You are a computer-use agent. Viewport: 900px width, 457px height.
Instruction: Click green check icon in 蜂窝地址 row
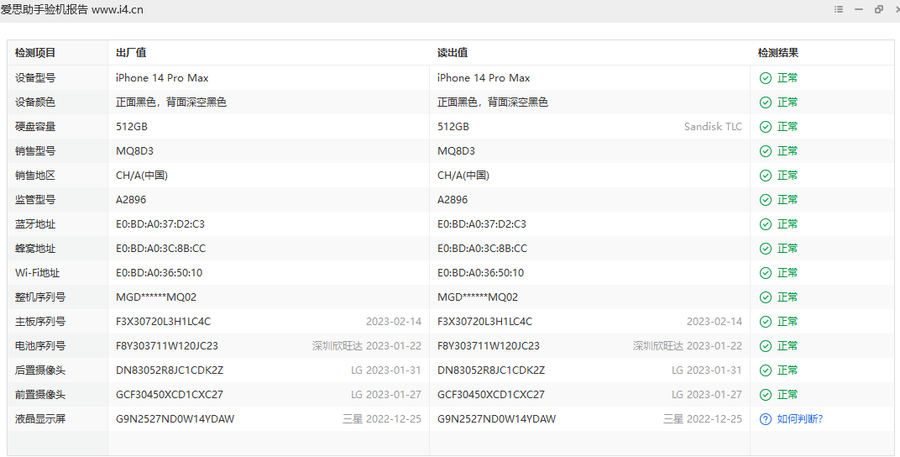765,249
